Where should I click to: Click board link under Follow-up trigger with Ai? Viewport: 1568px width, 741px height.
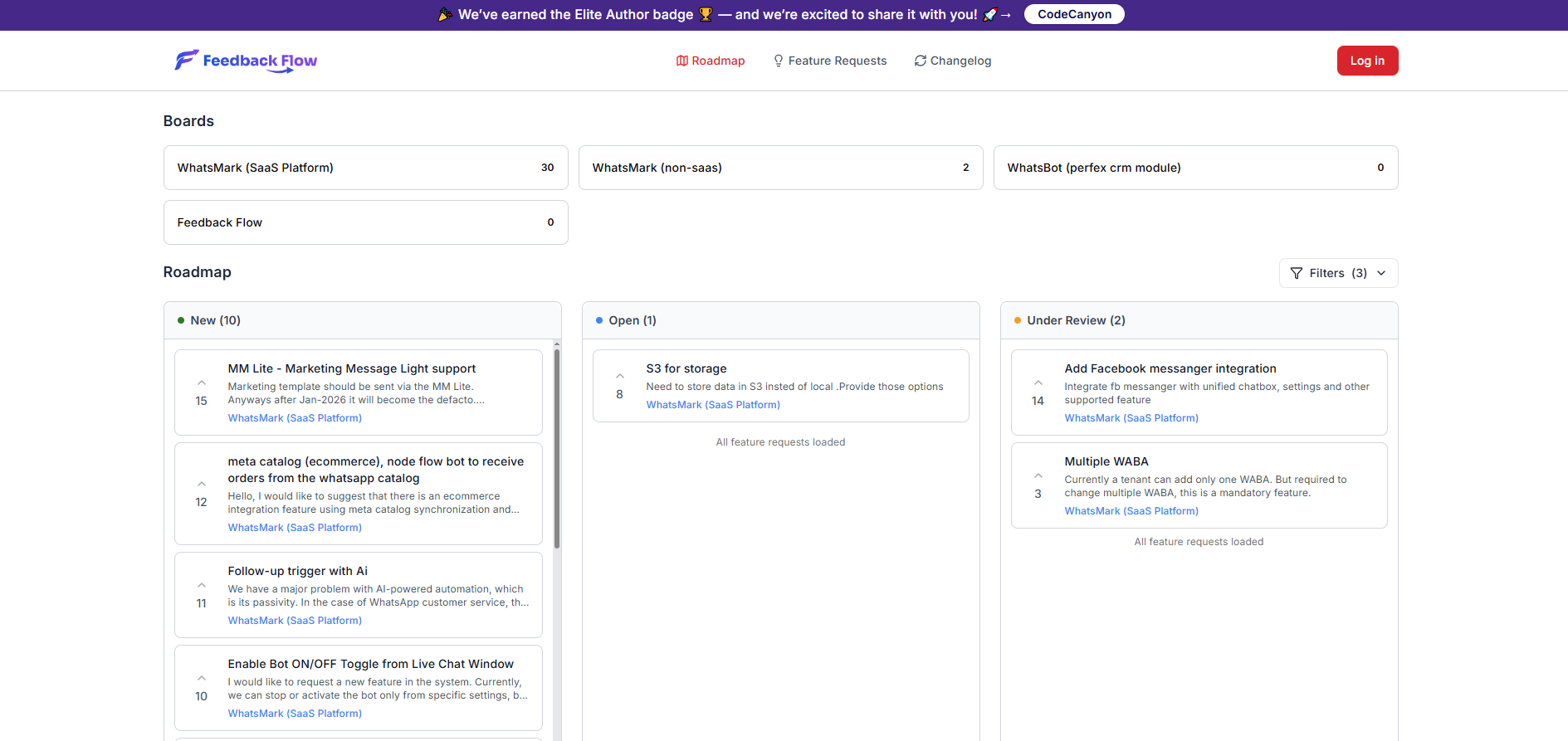(295, 621)
